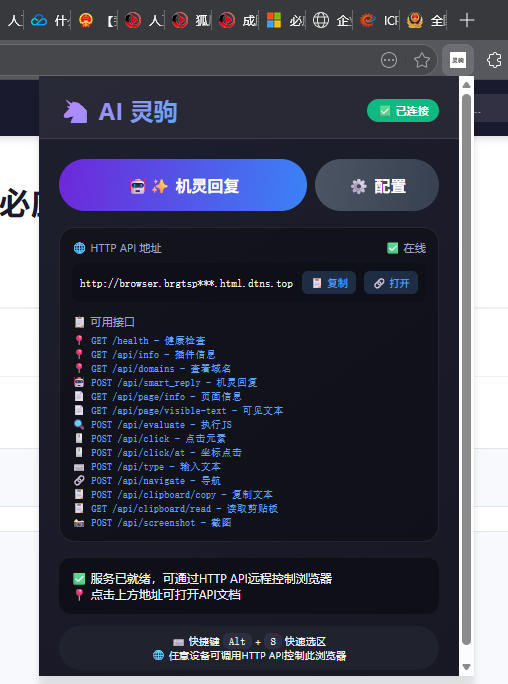This screenshot has width=508, height=684.
Task: Click the robot icon beside /api/smart_reply
Action: tap(79, 383)
